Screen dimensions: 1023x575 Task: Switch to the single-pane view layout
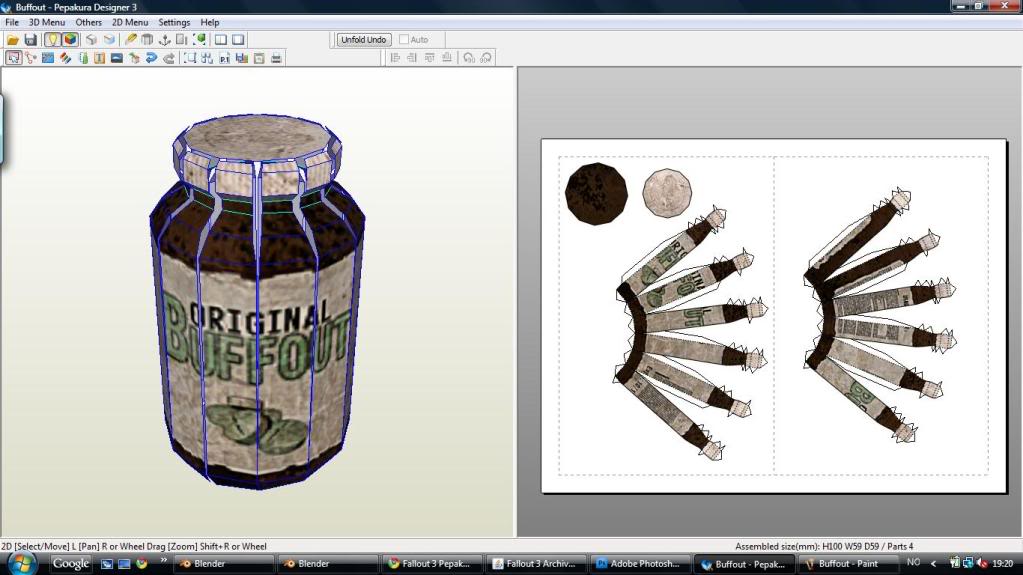239,40
